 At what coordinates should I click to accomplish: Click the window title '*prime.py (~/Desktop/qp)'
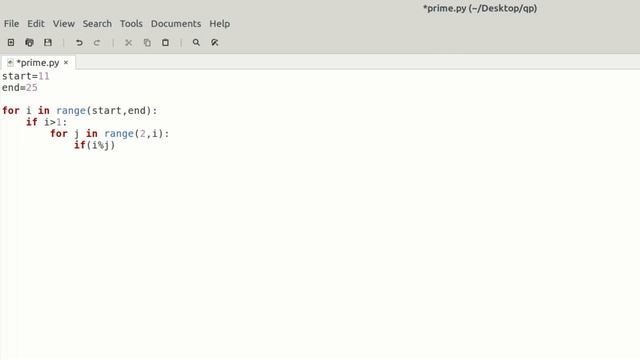480,8
